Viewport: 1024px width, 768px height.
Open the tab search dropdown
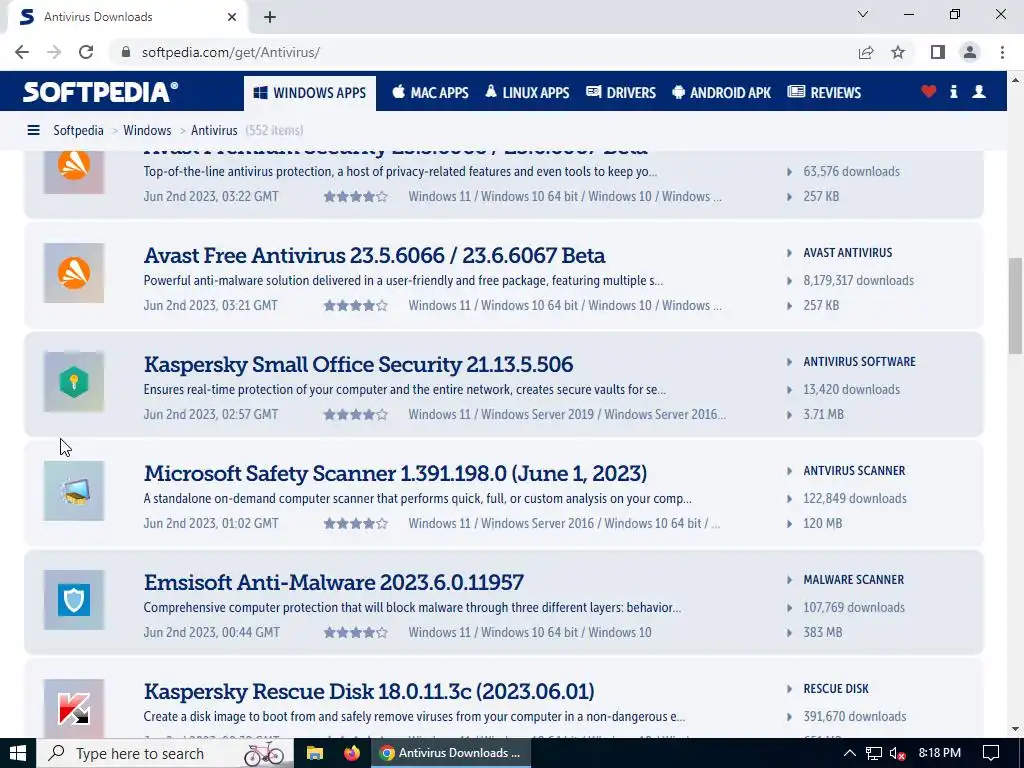tap(863, 14)
